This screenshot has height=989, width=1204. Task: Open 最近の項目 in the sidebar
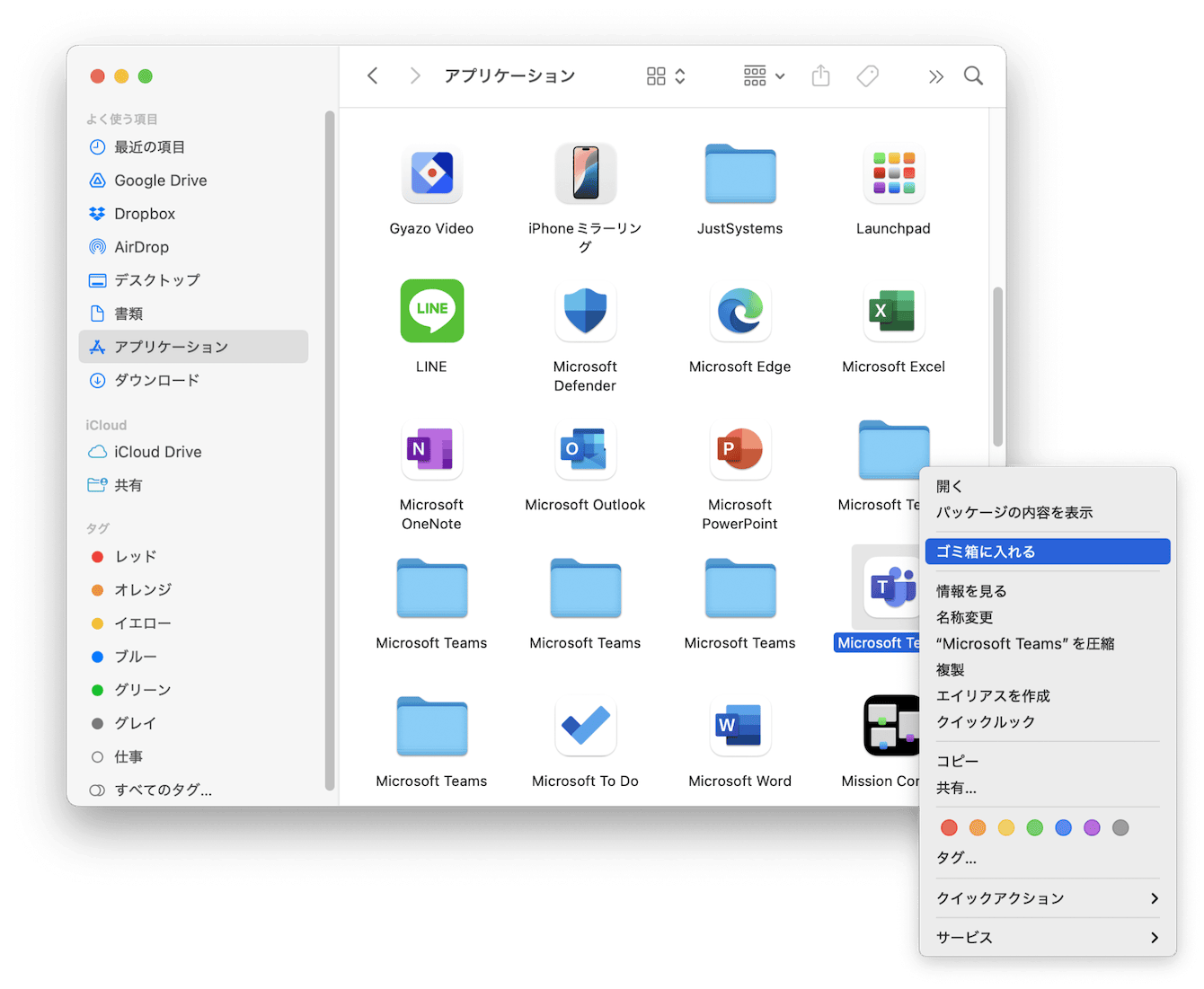pyautogui.click(x=193, y=147)
